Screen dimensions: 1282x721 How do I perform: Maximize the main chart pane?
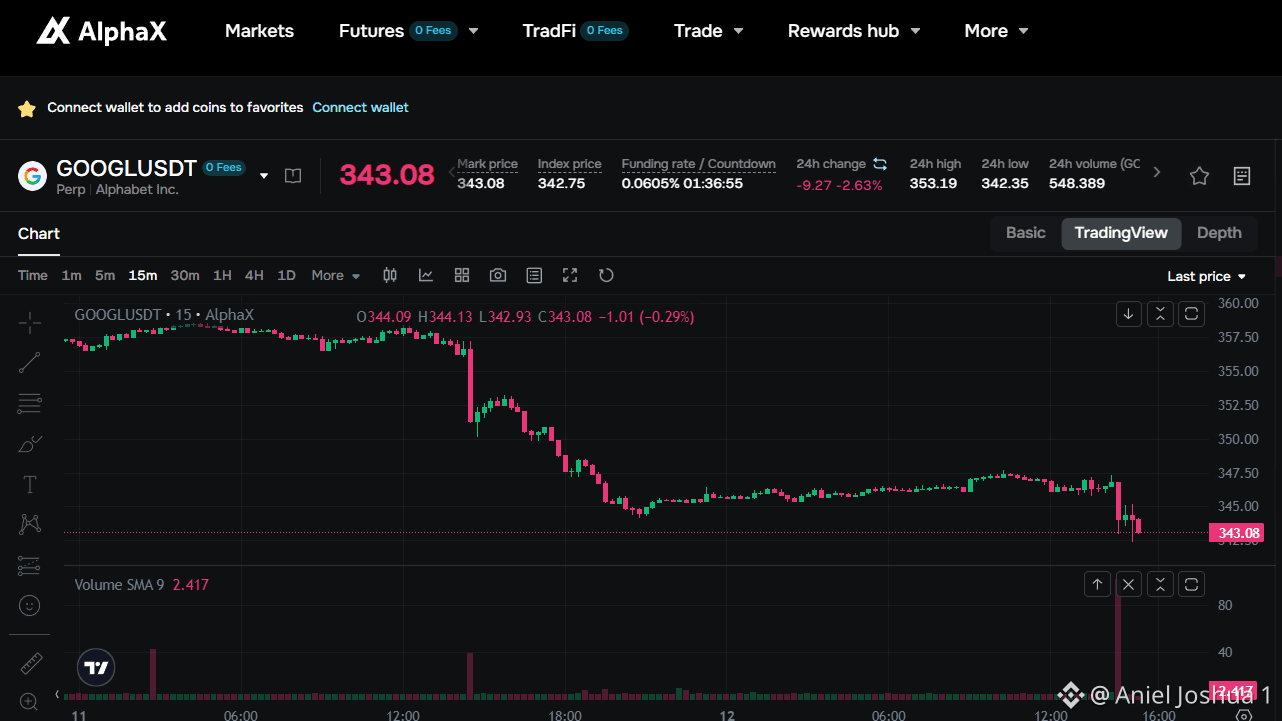tap(1192, 314)
